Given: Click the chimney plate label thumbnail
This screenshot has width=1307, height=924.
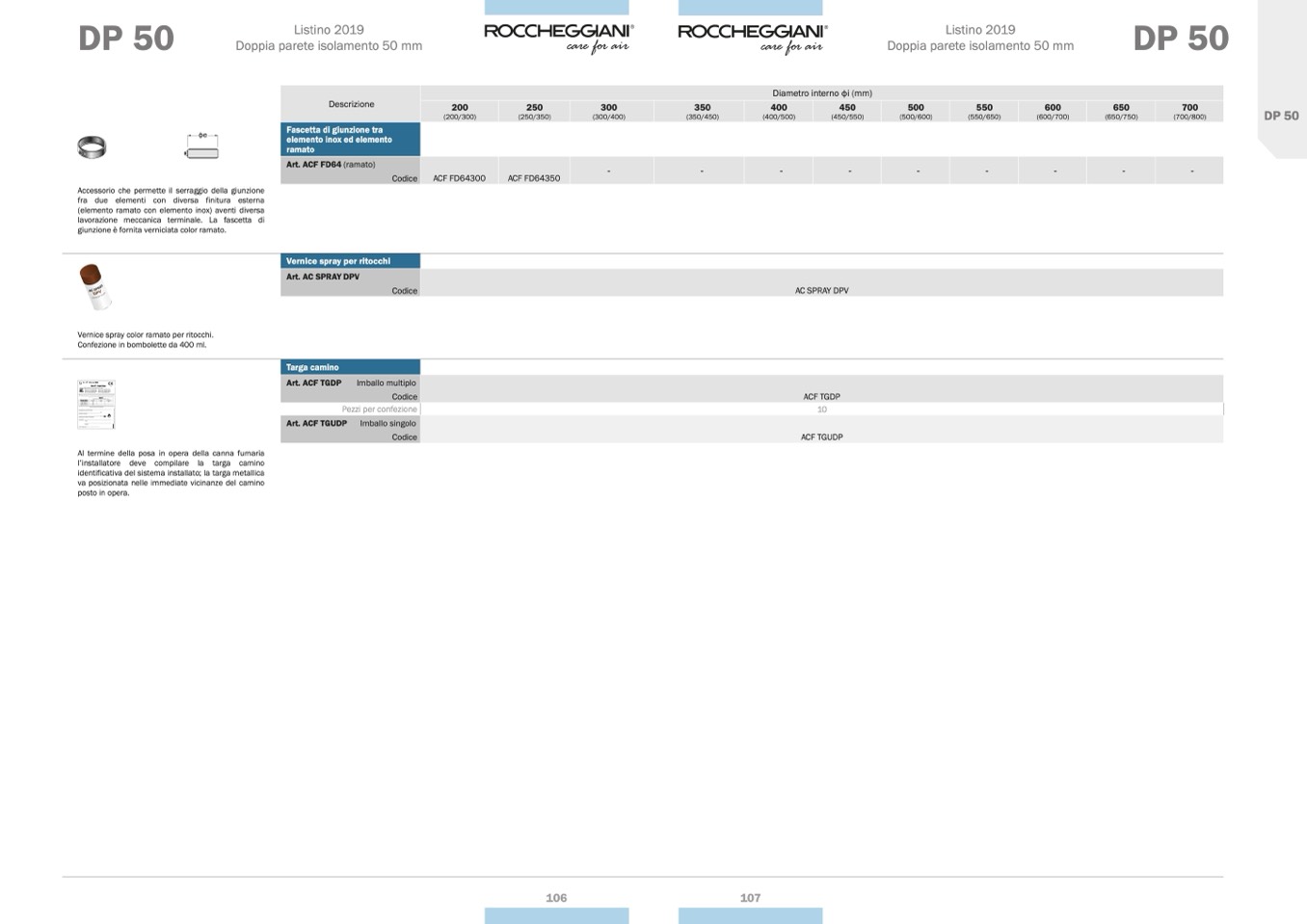Looking at the screenshot, I should coord(95,404).
